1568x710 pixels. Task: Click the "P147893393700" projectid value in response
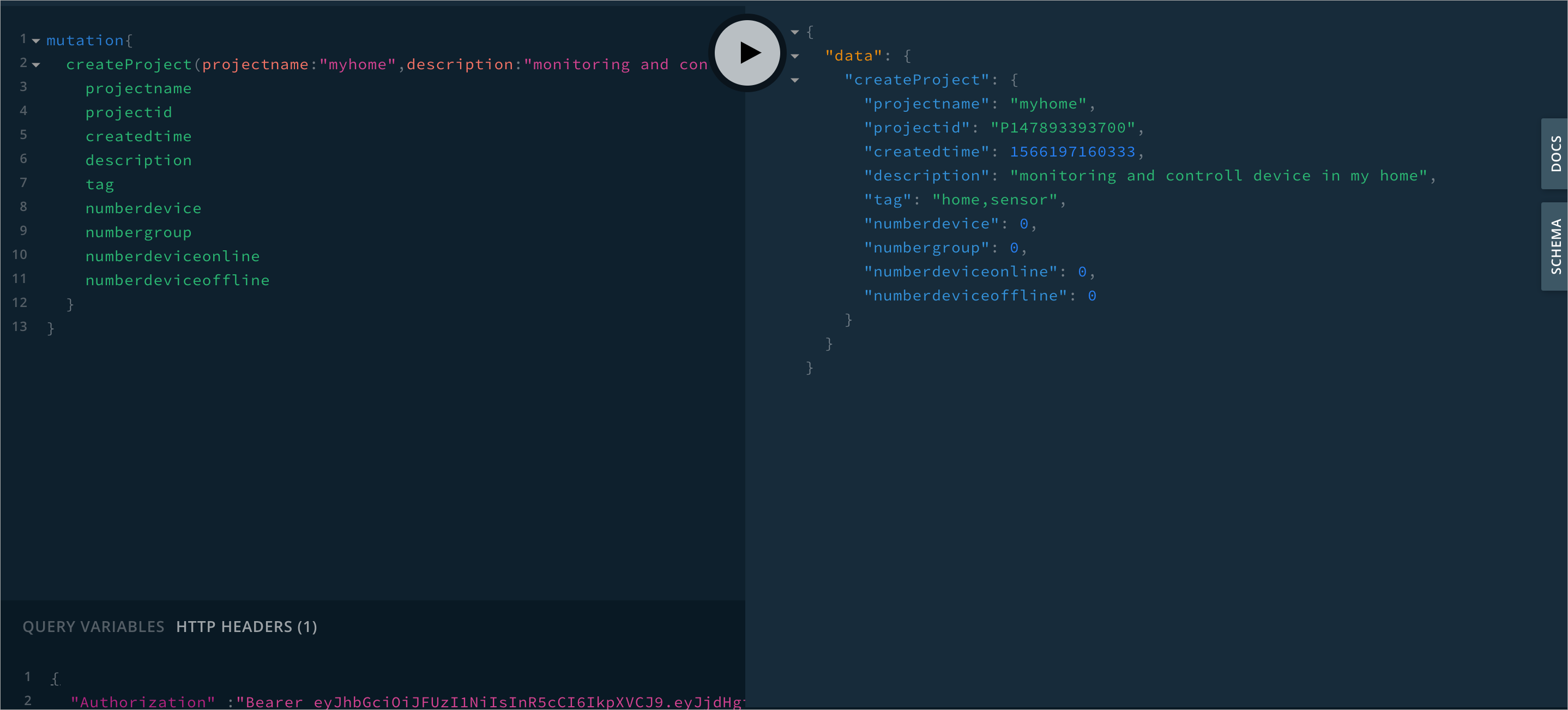tap(1063, 128)
